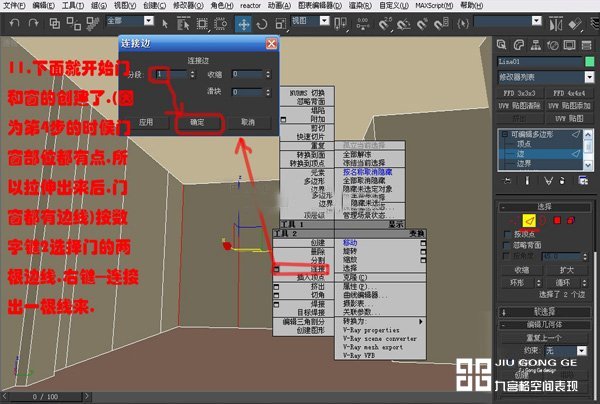
Task: Open chamfer settings box beside 切角
Action: [x=277, y=295]
